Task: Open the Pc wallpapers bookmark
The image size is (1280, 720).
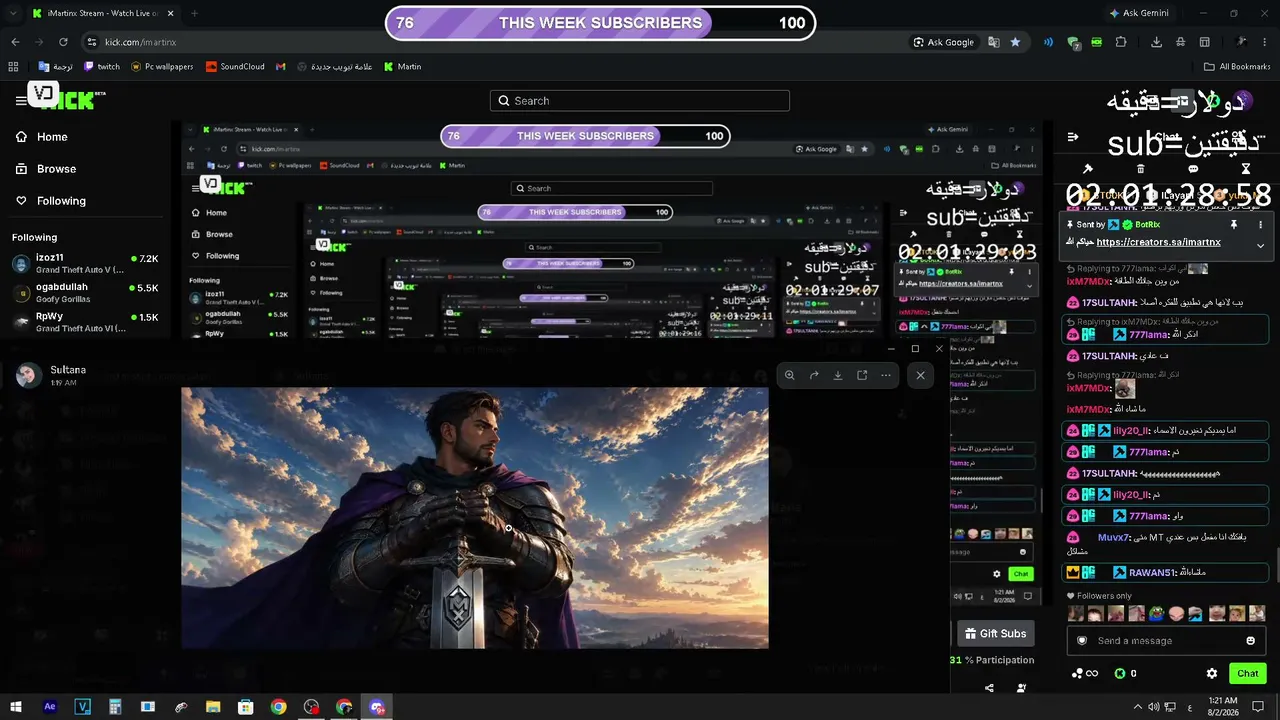Action: point(162,67)
